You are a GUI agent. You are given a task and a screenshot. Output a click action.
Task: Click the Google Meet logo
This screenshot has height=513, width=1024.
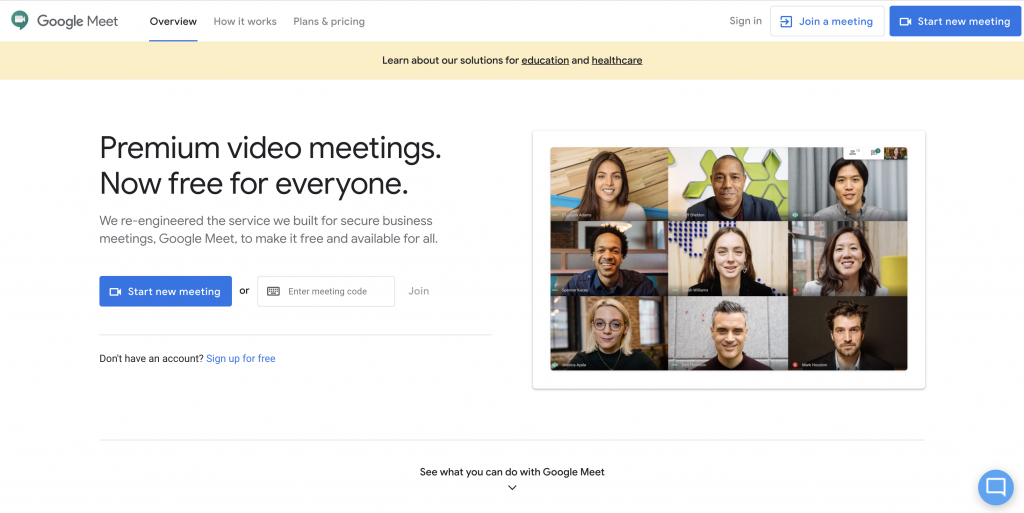pyautogui.click(x=65, y=21)
